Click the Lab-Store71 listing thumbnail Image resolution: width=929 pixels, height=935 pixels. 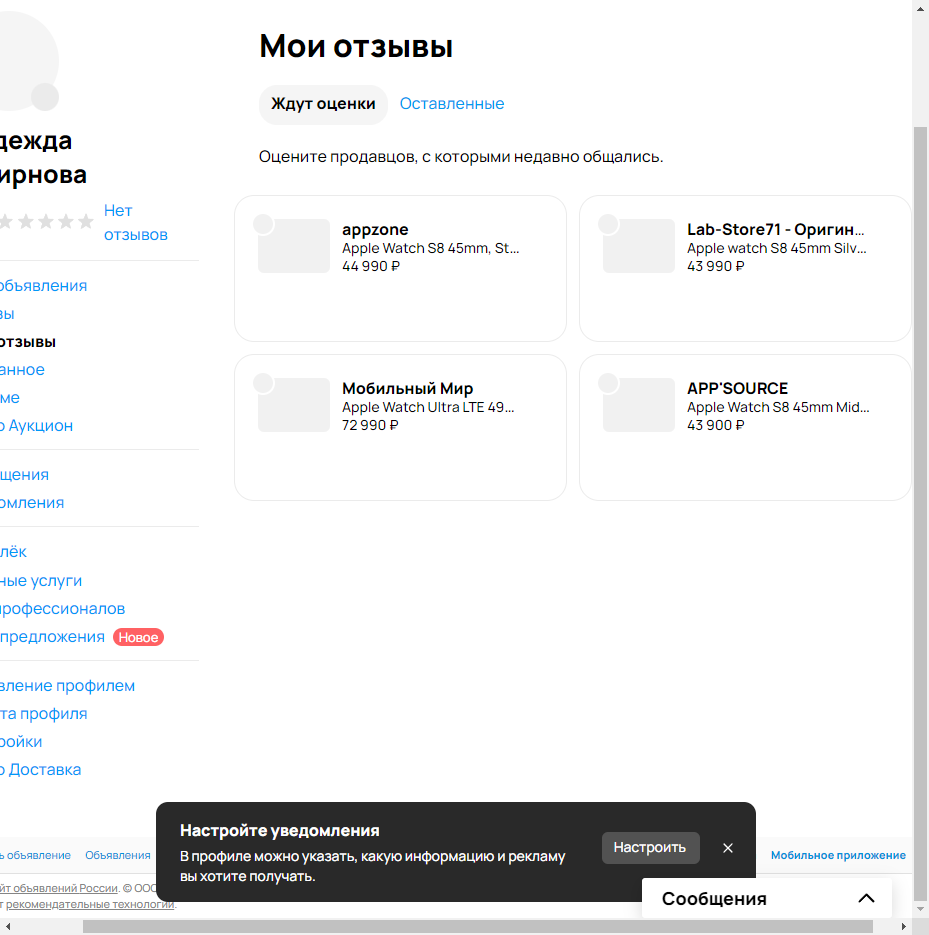639,246
